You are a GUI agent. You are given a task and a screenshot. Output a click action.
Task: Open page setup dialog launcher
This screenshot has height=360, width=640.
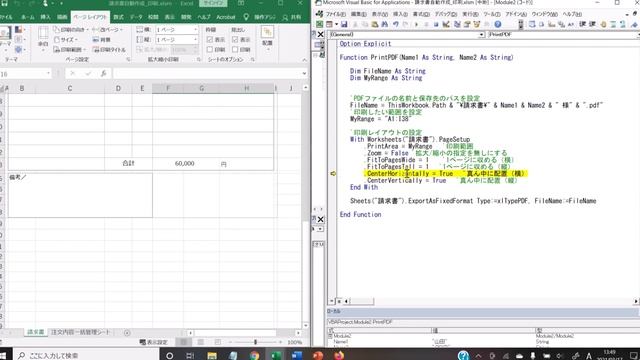(128, 60)
